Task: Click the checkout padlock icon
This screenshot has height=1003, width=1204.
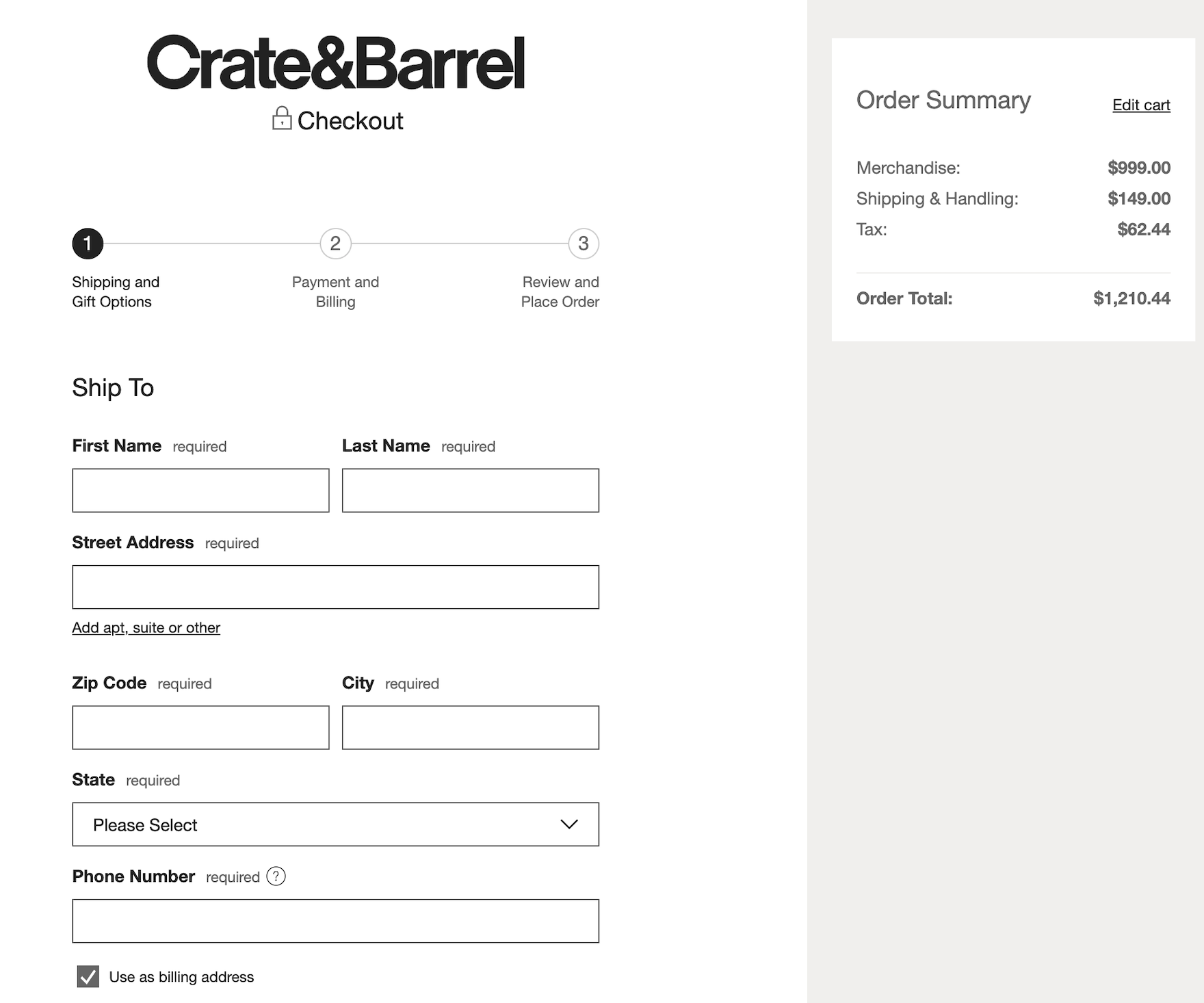Action: (281, 119)
